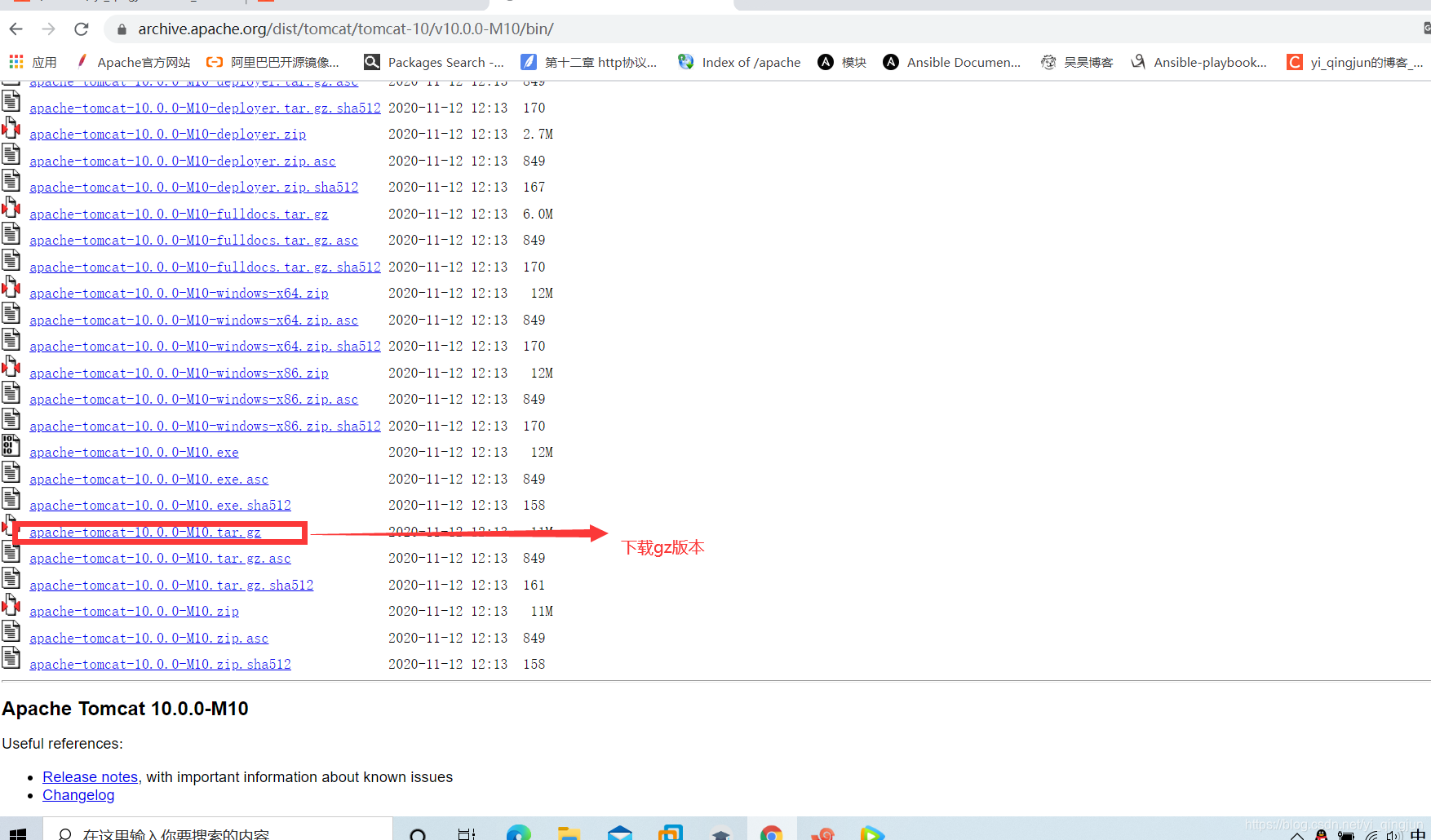Open the 阿里巴巴开源镜像 bookmark

pyautogui.click(x=272, y=62)
